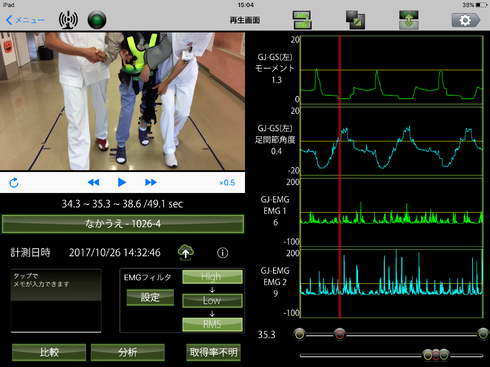Fast forward the video playback
Viewport: 490px width, 367px height.
click(151, 182)
